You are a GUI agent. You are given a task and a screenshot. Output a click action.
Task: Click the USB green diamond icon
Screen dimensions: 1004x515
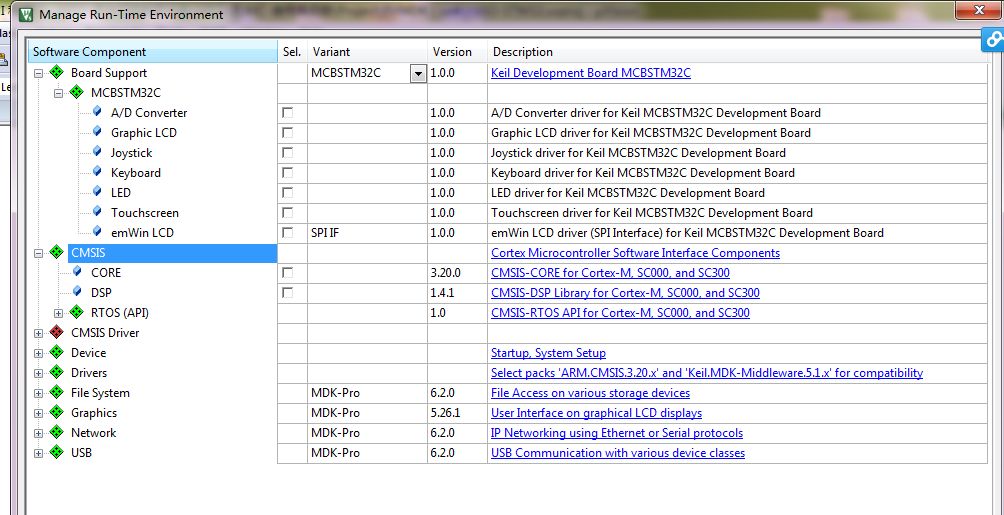[56, 452]
